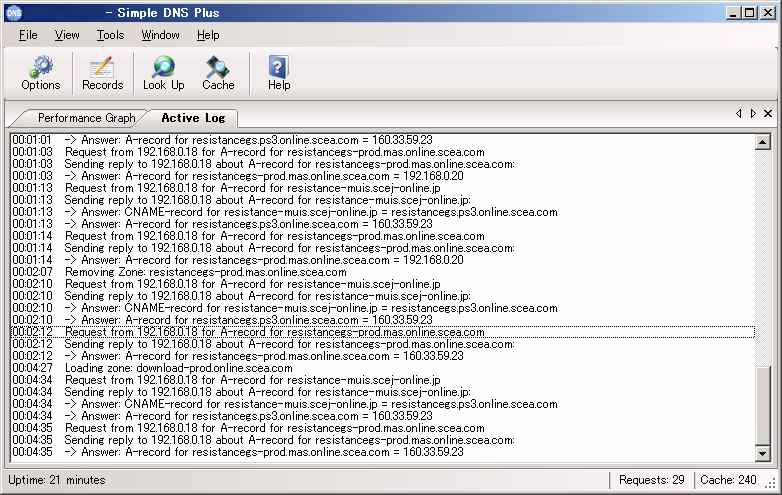Select the Active Log tab
Viewport: 782px width, 495px height.
(x=193, y=118)
